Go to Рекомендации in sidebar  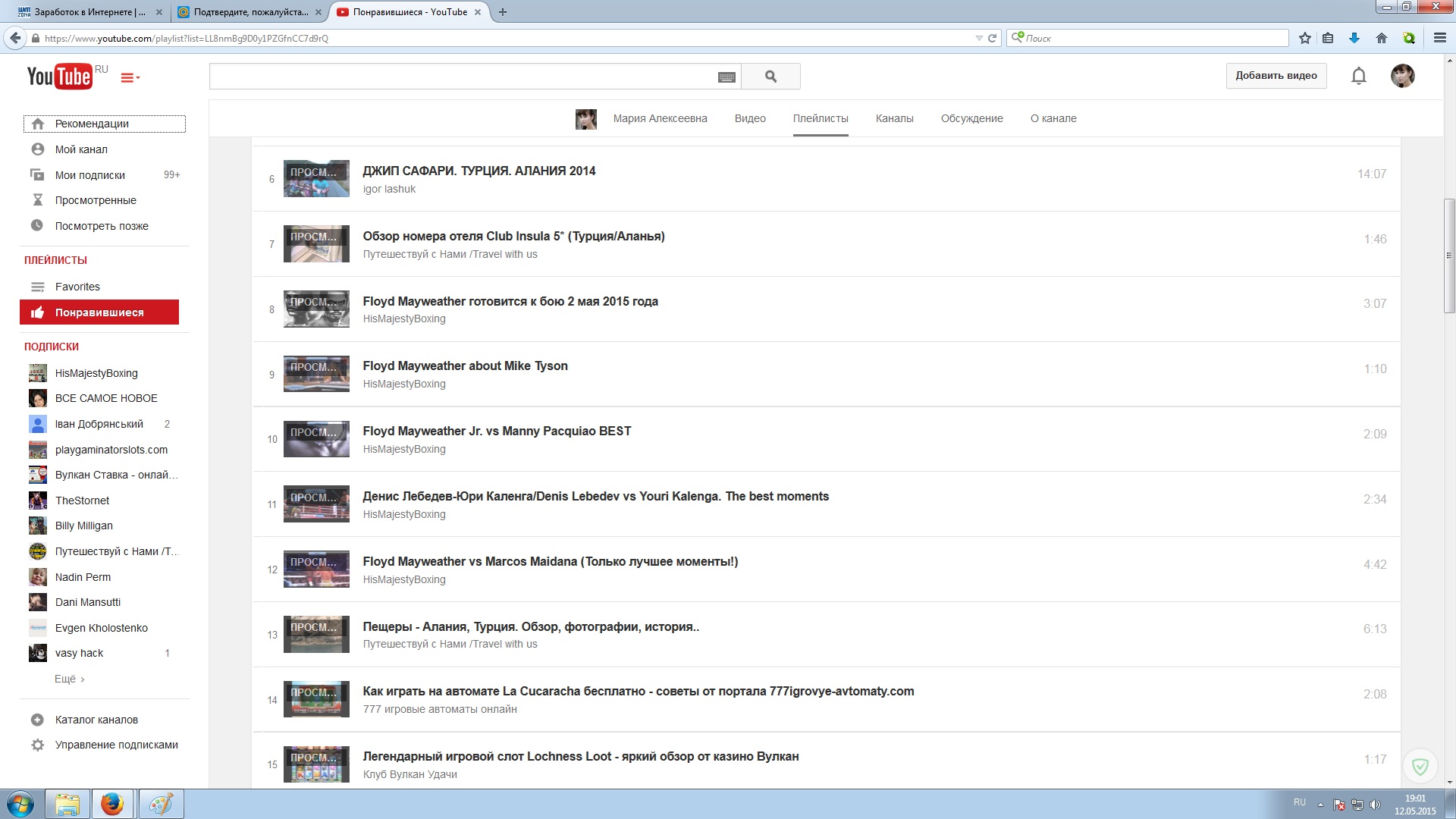tap(104, 124)
